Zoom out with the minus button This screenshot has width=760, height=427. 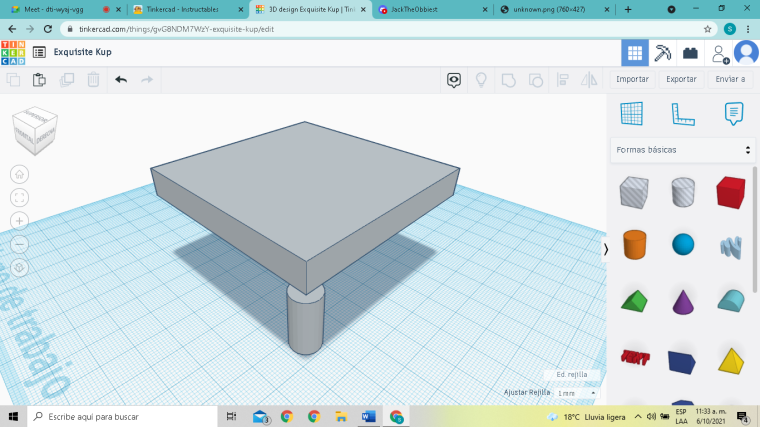click(19, 244)
